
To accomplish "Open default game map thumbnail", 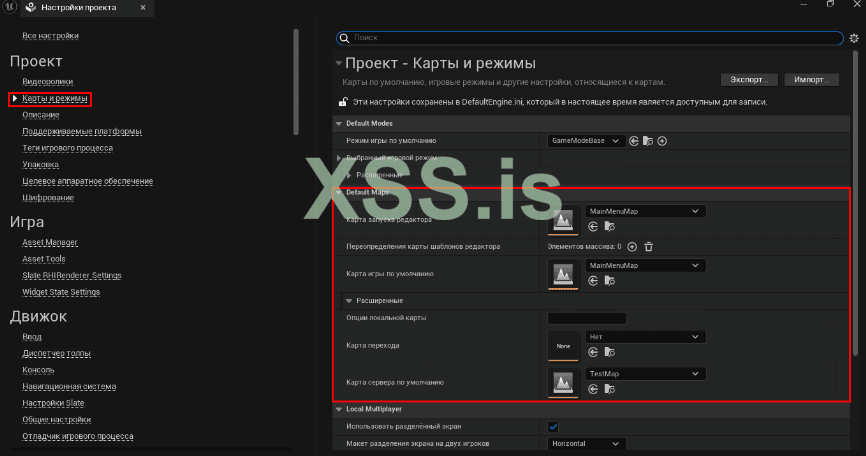I will click(563, 274).
